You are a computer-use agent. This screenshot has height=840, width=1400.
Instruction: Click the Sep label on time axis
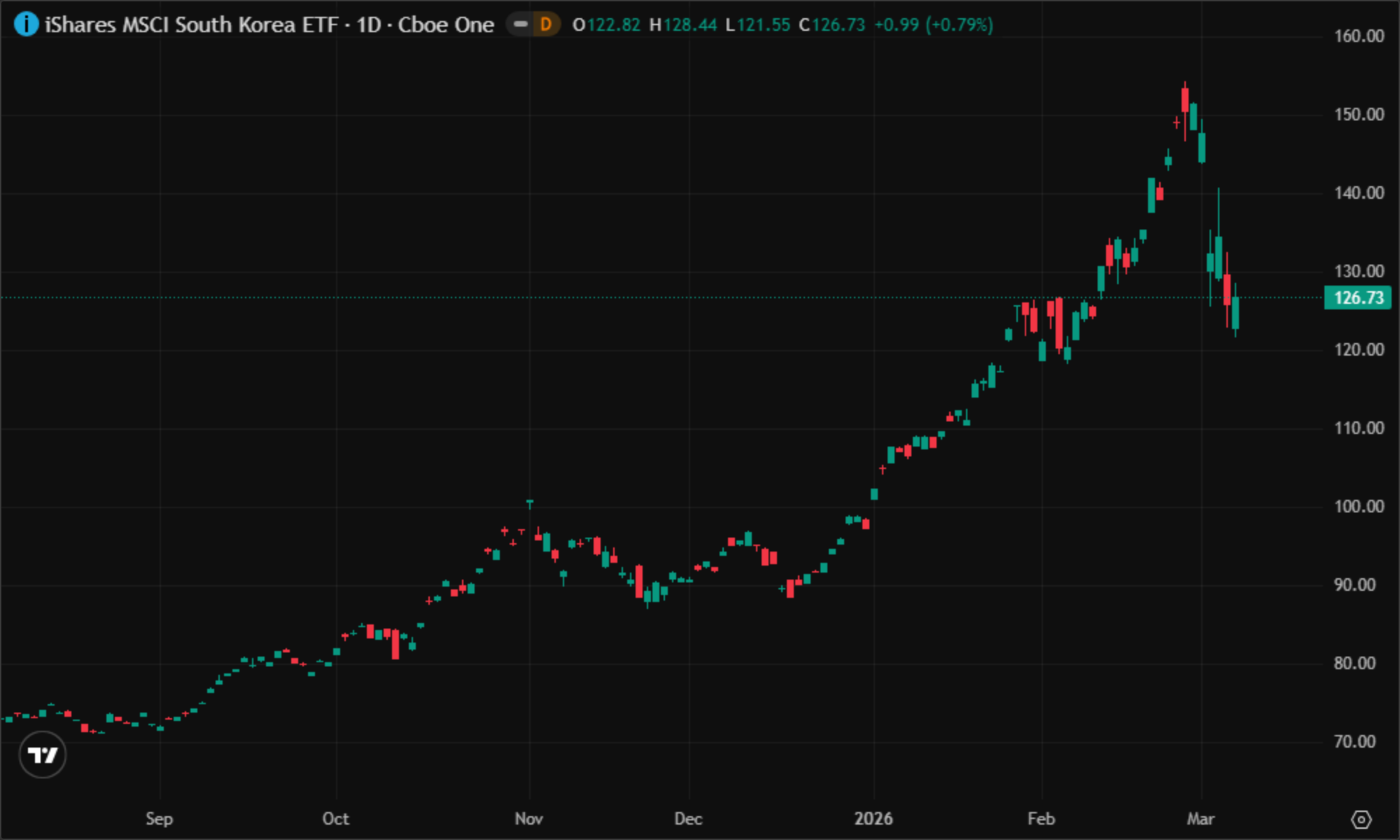159,818
